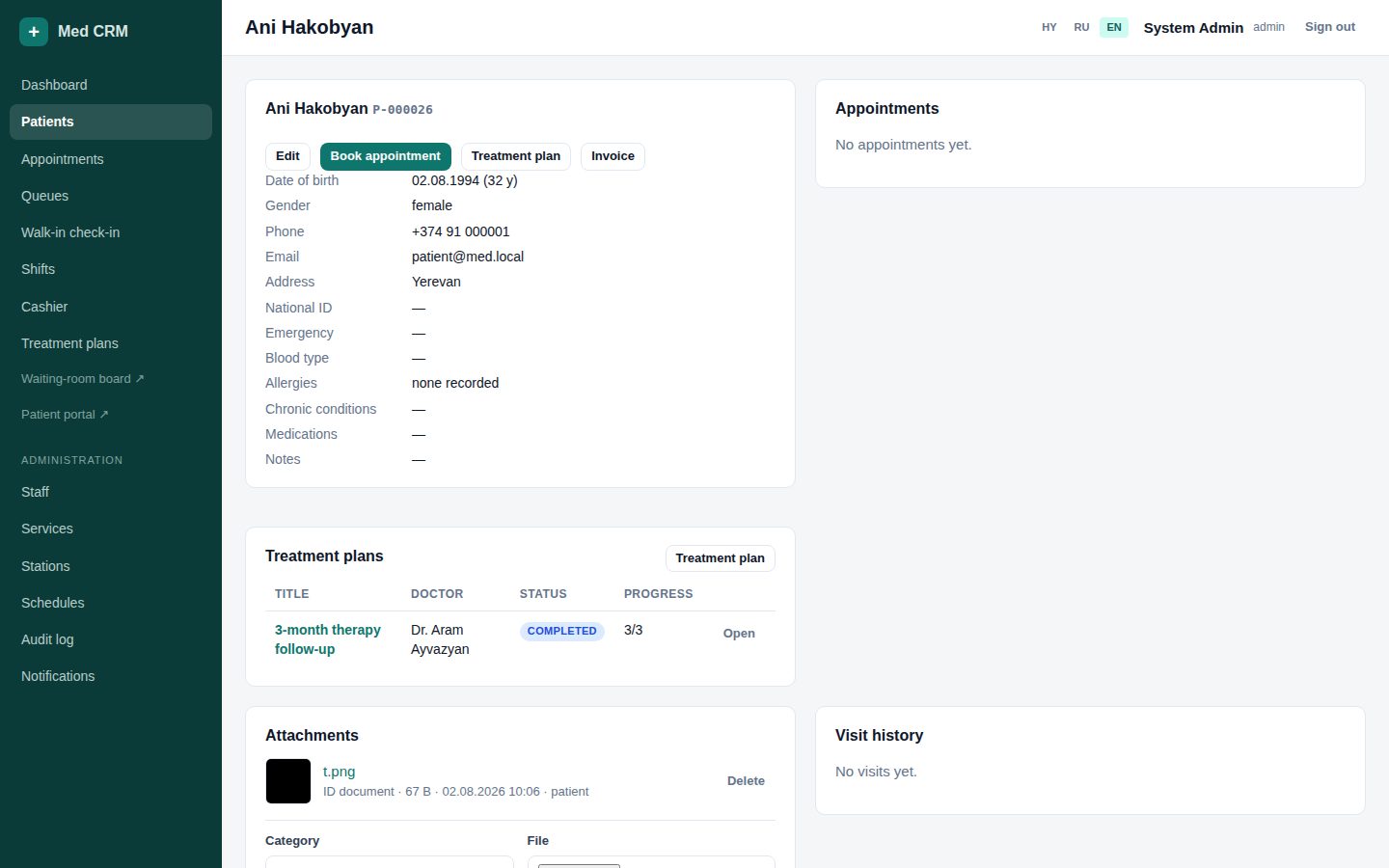Open the t.png attachment link
This screenshot has height=868, width=1389.
pos(339,772)
